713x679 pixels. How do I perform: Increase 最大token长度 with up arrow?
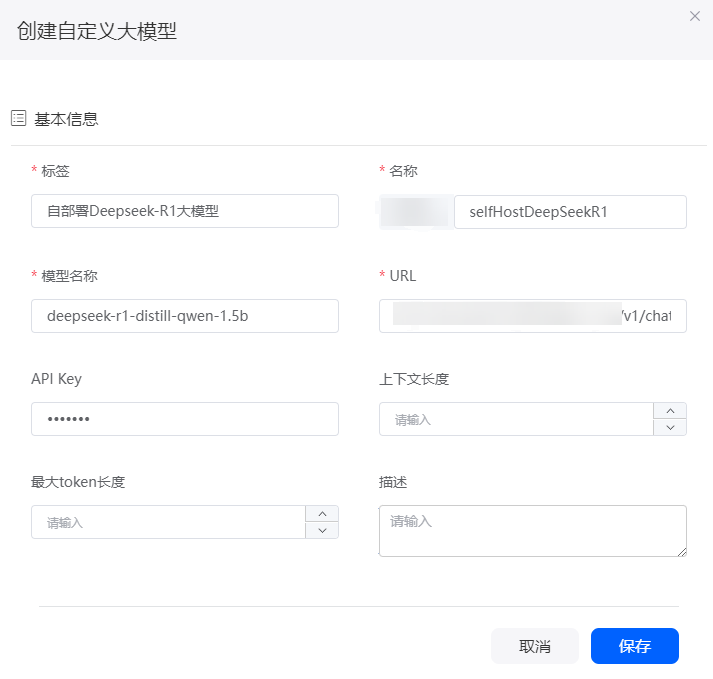pos(322,514)
